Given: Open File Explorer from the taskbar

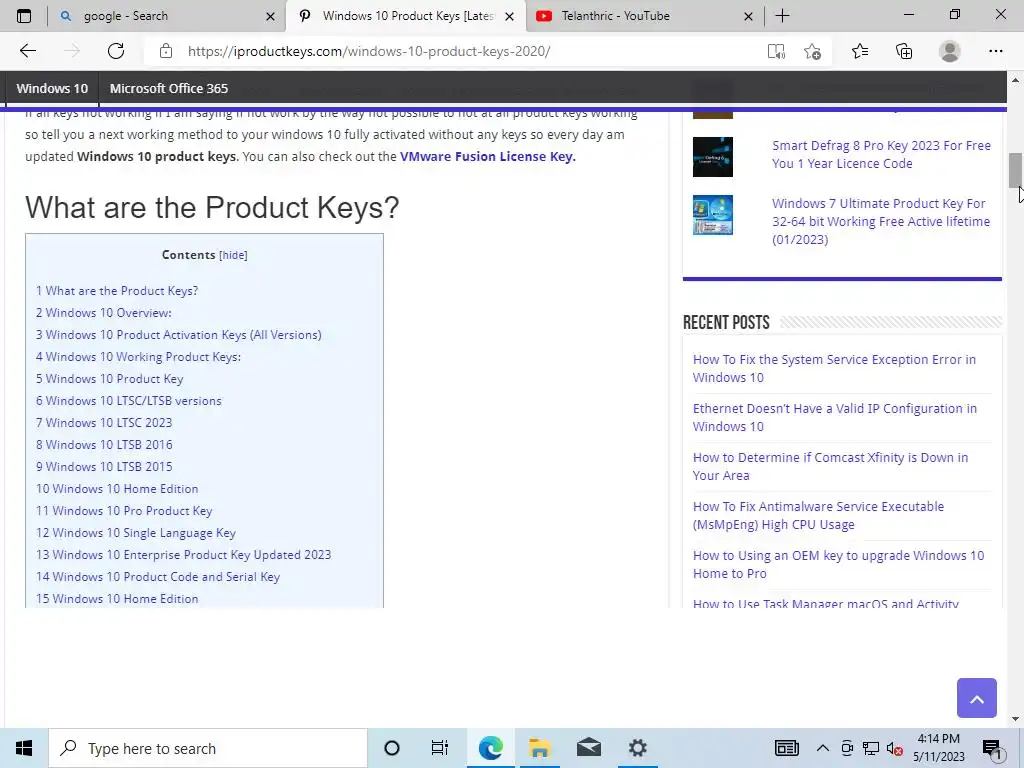Looking at the screenshot, I should 539,748.
